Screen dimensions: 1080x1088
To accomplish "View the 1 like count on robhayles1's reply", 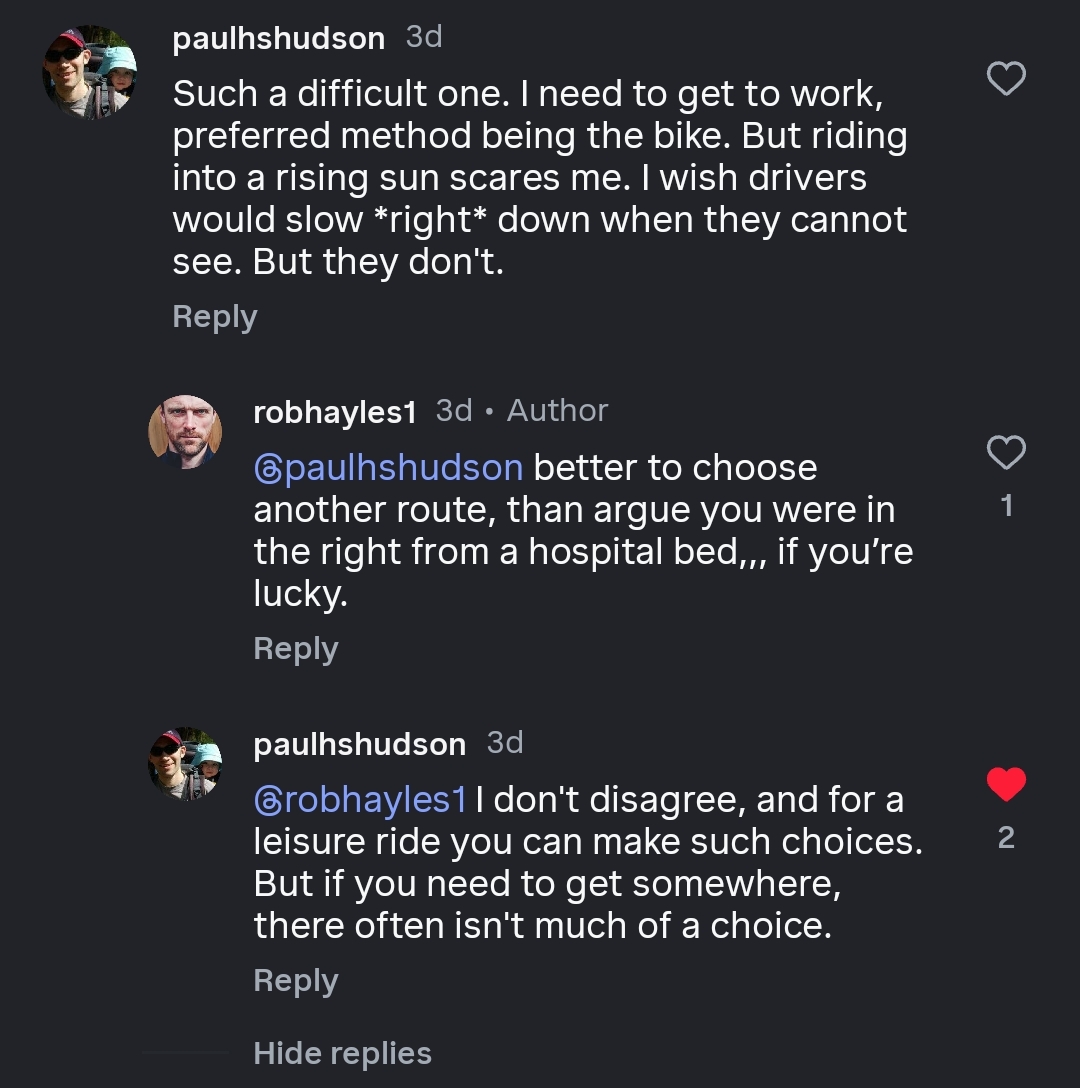I will click(1006, 506).
